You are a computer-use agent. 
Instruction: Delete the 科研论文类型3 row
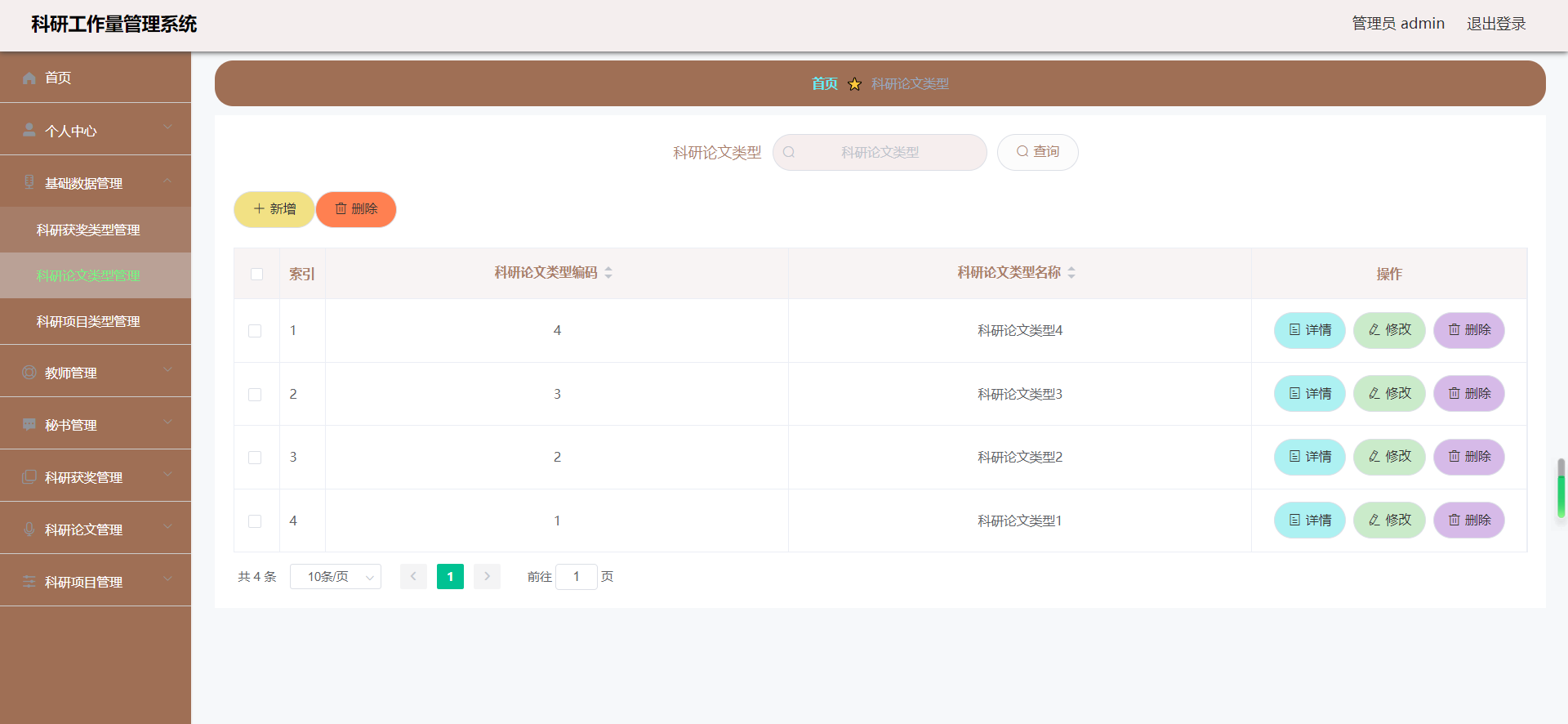pos(1469,394)
